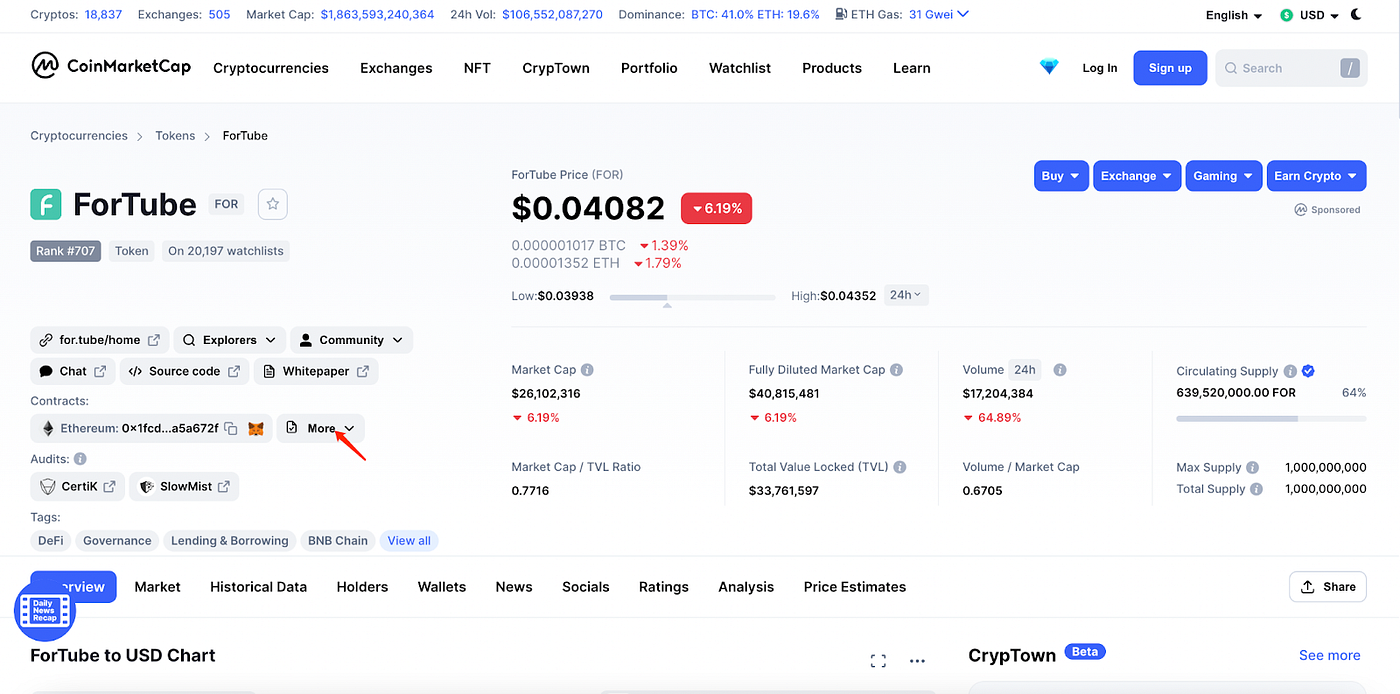Image resolution: width=1400 pixels, height=694 pixels.
Task: Open the NFT nav menu
Action: click(477, 68)
